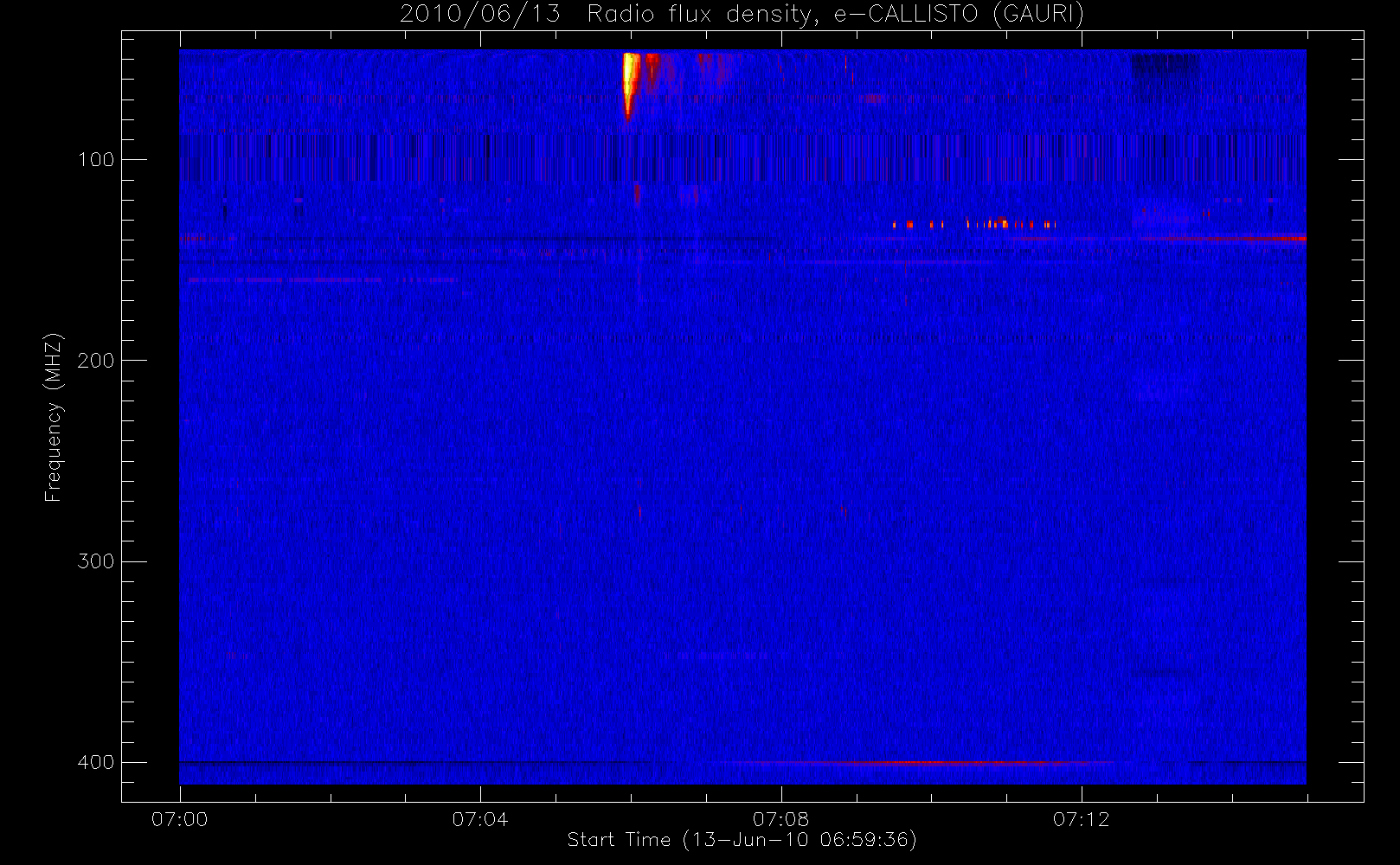The image size is (1400, 865).
Task: Click the '07:12' time tick label
Action: click(1081, 819)
